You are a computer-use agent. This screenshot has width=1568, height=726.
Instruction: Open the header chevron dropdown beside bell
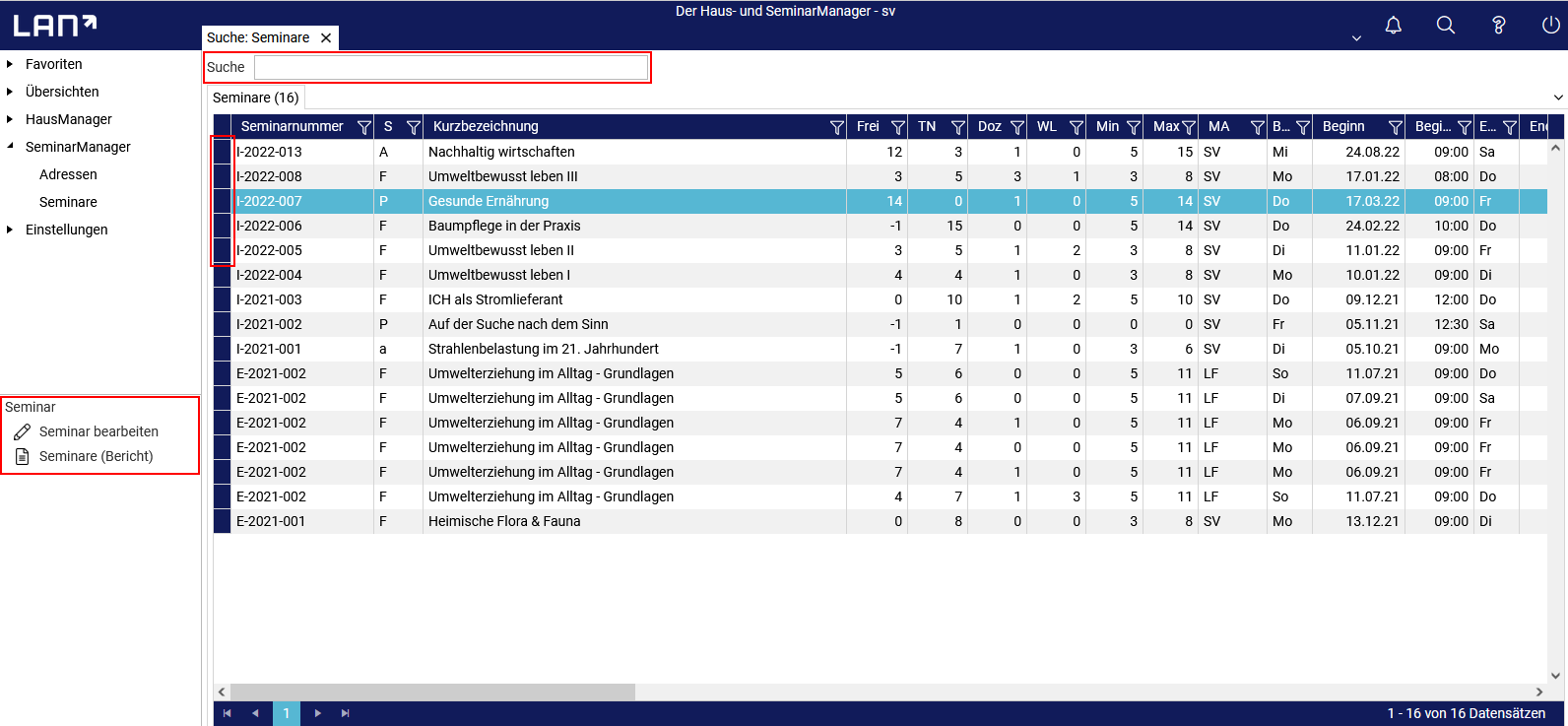pyautogui.click(x=1356, y=38)
